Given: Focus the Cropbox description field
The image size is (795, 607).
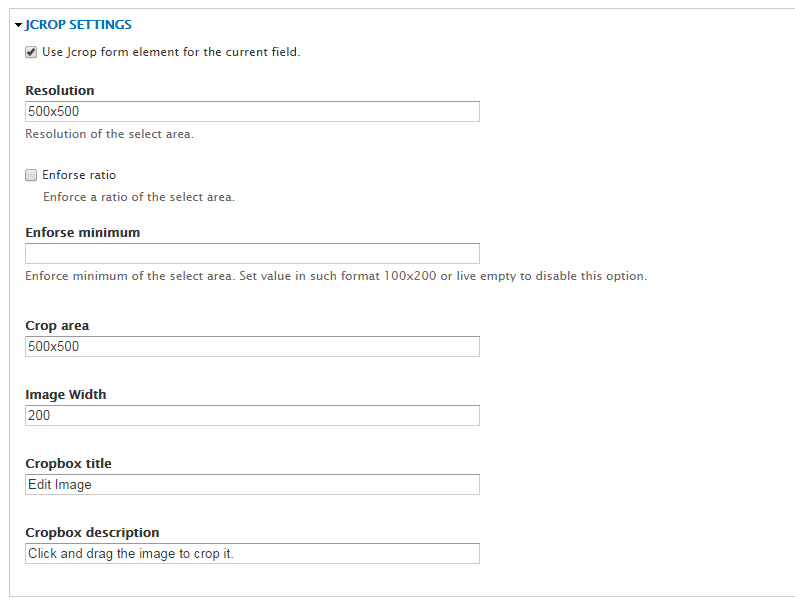Looking at the screenshot, I should pyautogui.click(x=252, y=553).
